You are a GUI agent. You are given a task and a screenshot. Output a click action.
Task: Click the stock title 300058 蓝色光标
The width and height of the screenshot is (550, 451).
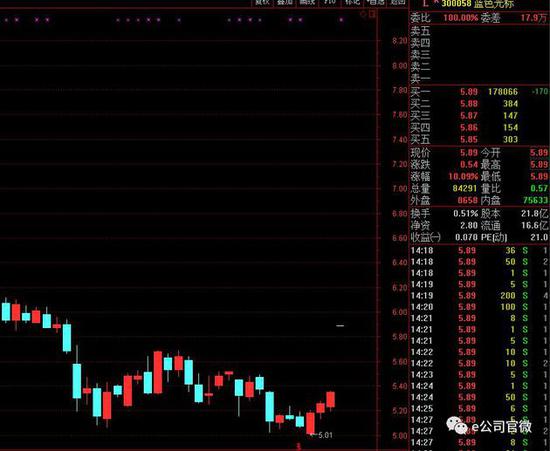[478, 4]
